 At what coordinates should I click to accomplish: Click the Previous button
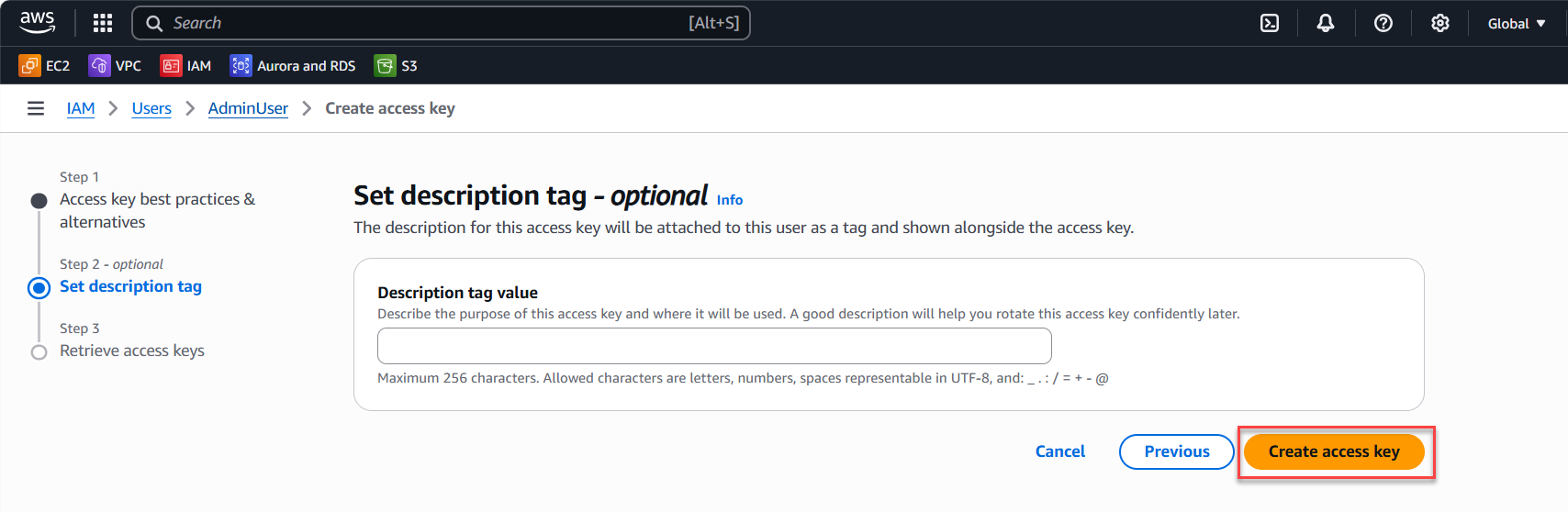(x=1177, y=451)
